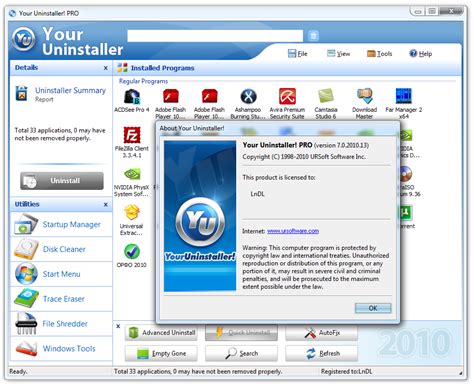
Task: Open the View menu
Action: click(339, 54)
